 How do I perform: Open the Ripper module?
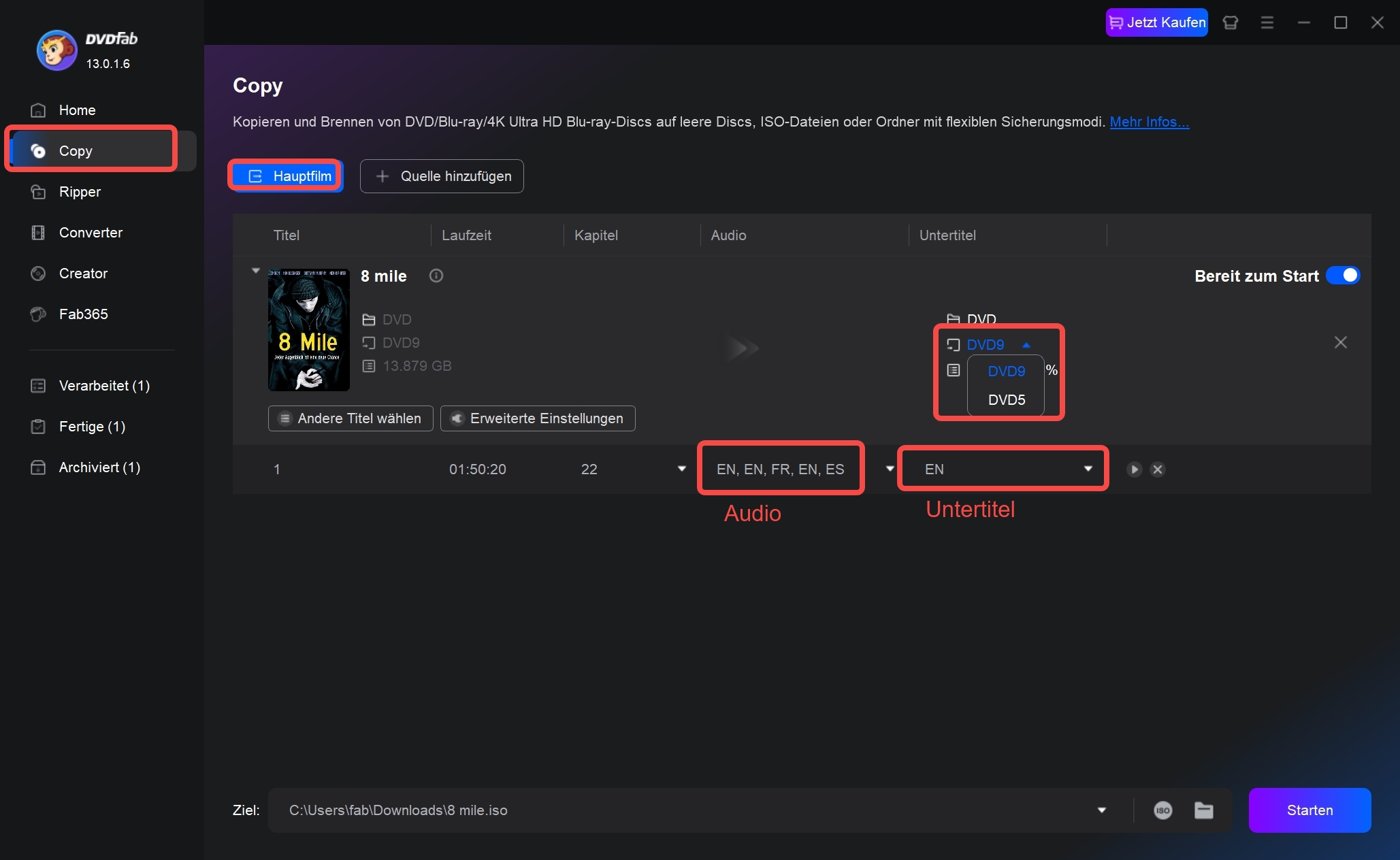pos(79,192)
